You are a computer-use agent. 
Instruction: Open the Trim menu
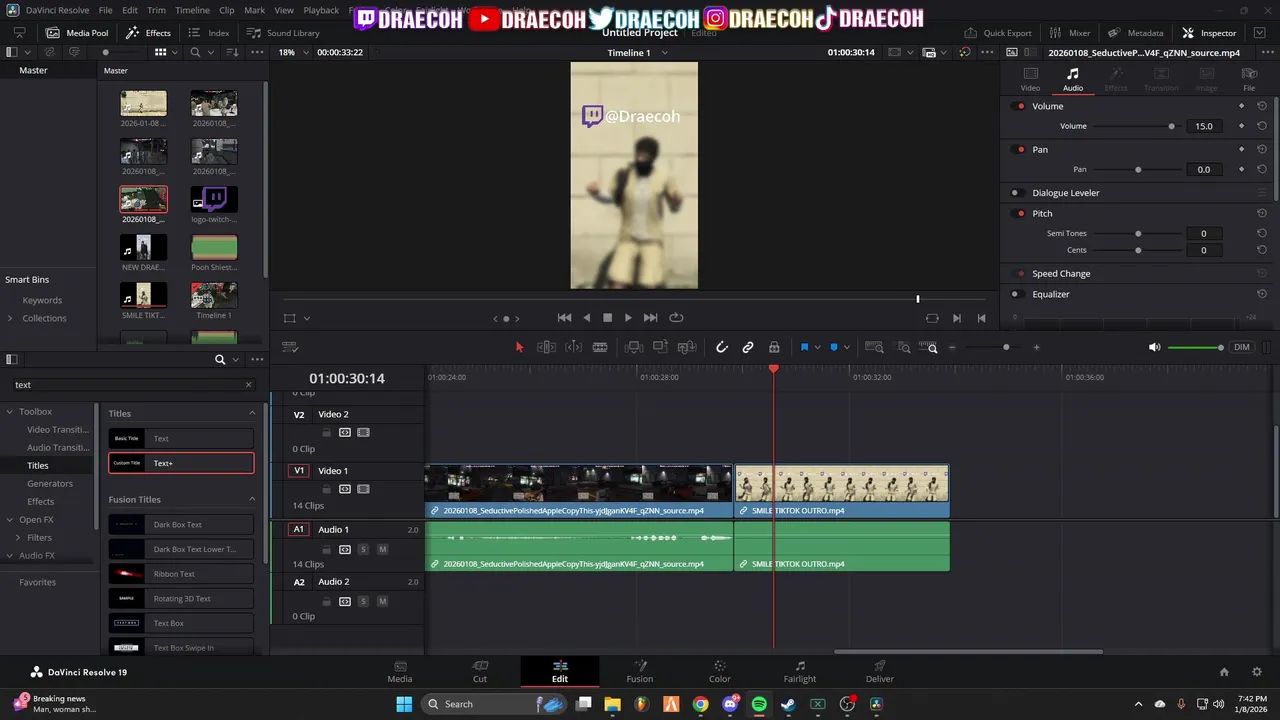(156, 10)
